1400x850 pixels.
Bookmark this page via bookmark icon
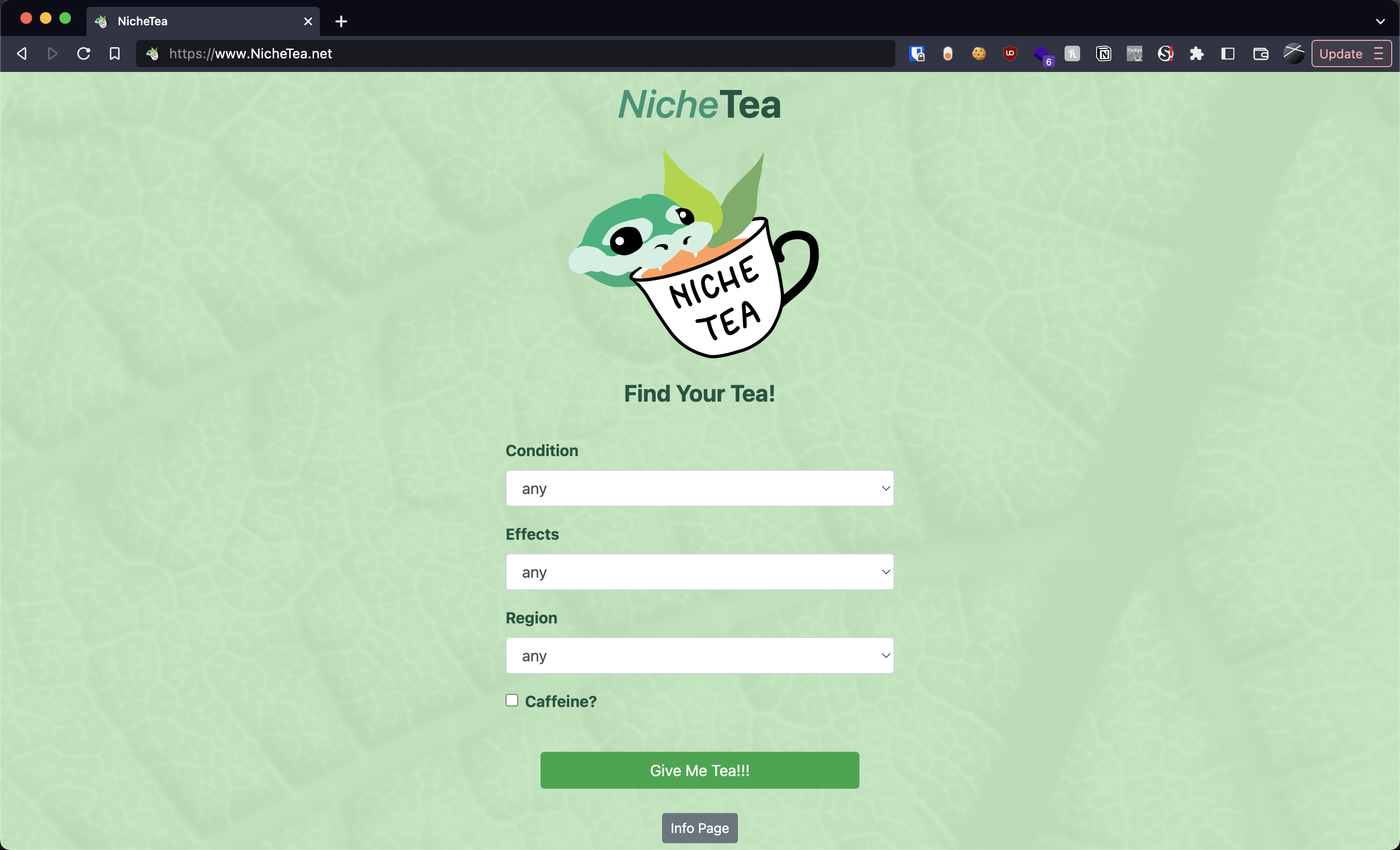pyautogui.click(x=115, y=54)
